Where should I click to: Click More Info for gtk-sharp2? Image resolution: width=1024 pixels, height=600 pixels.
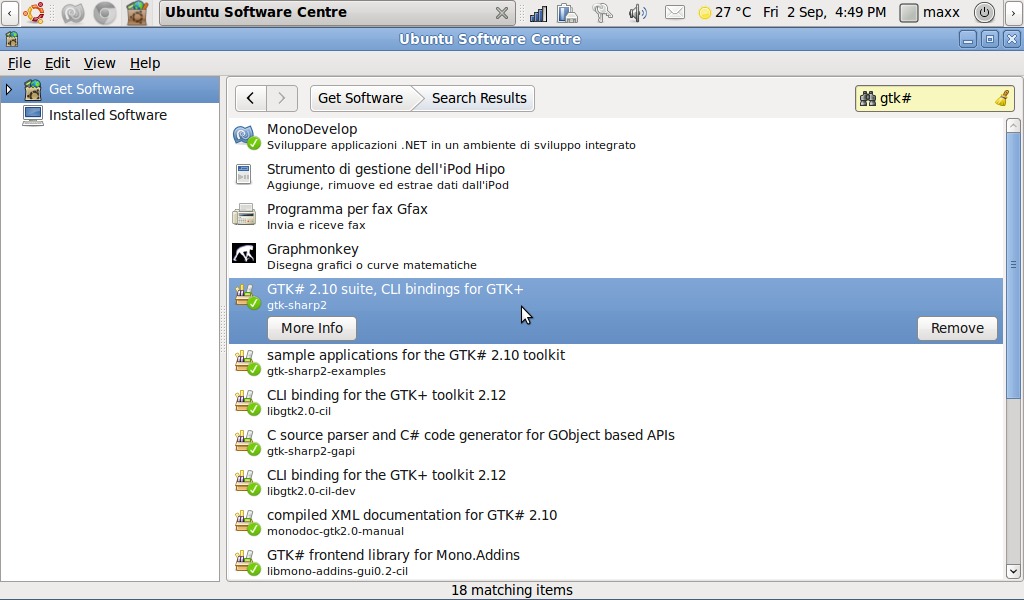point(312,328)
